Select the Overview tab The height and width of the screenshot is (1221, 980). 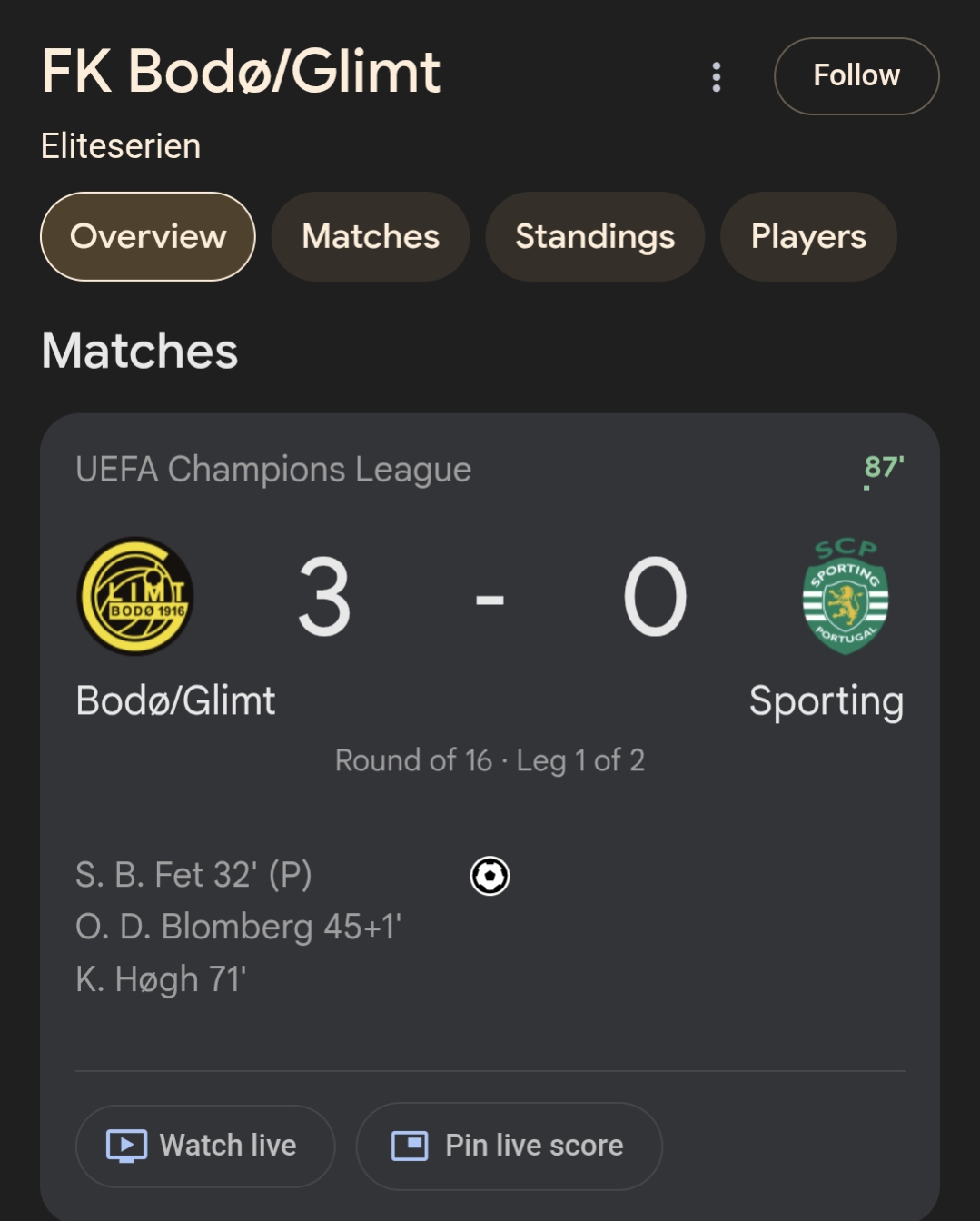(148, 236)
